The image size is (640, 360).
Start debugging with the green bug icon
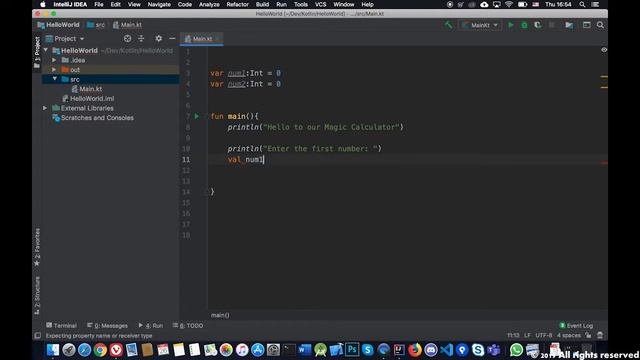[524, 25]
